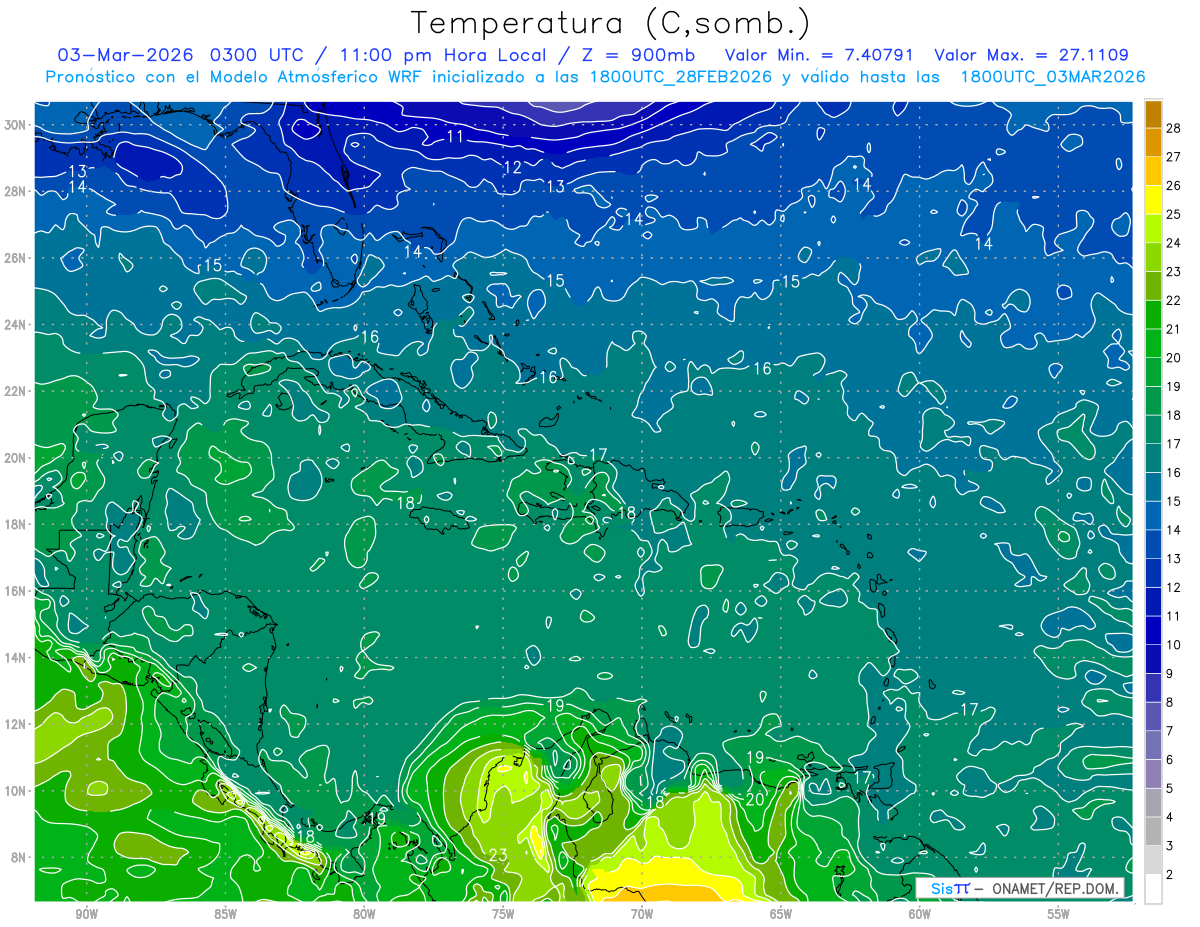Click the '75W' longitude axis label
The width and height of the screenshot is (1200, 927).
pos(503,914)
